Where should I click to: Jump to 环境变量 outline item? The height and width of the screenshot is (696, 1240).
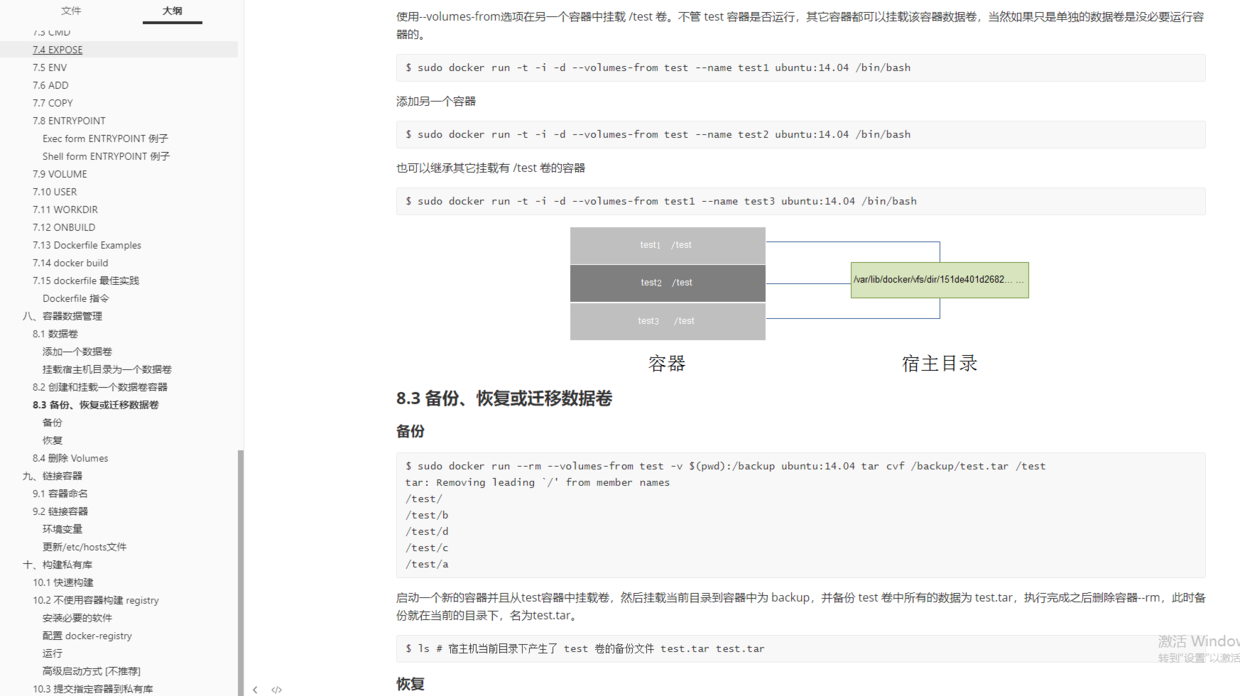pos(62,529)
